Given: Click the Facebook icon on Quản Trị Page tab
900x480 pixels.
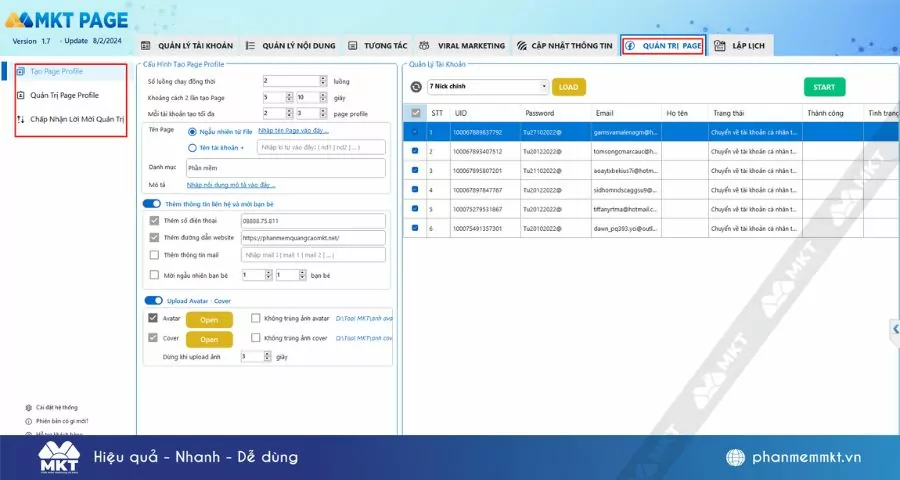Looking at the screenshot, I should [x=630, y=45].
